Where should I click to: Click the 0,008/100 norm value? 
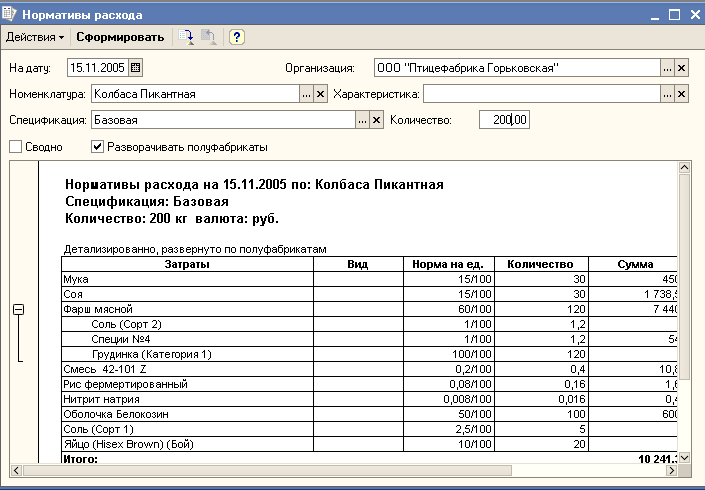pyautogui.click(x=467, y=399)
